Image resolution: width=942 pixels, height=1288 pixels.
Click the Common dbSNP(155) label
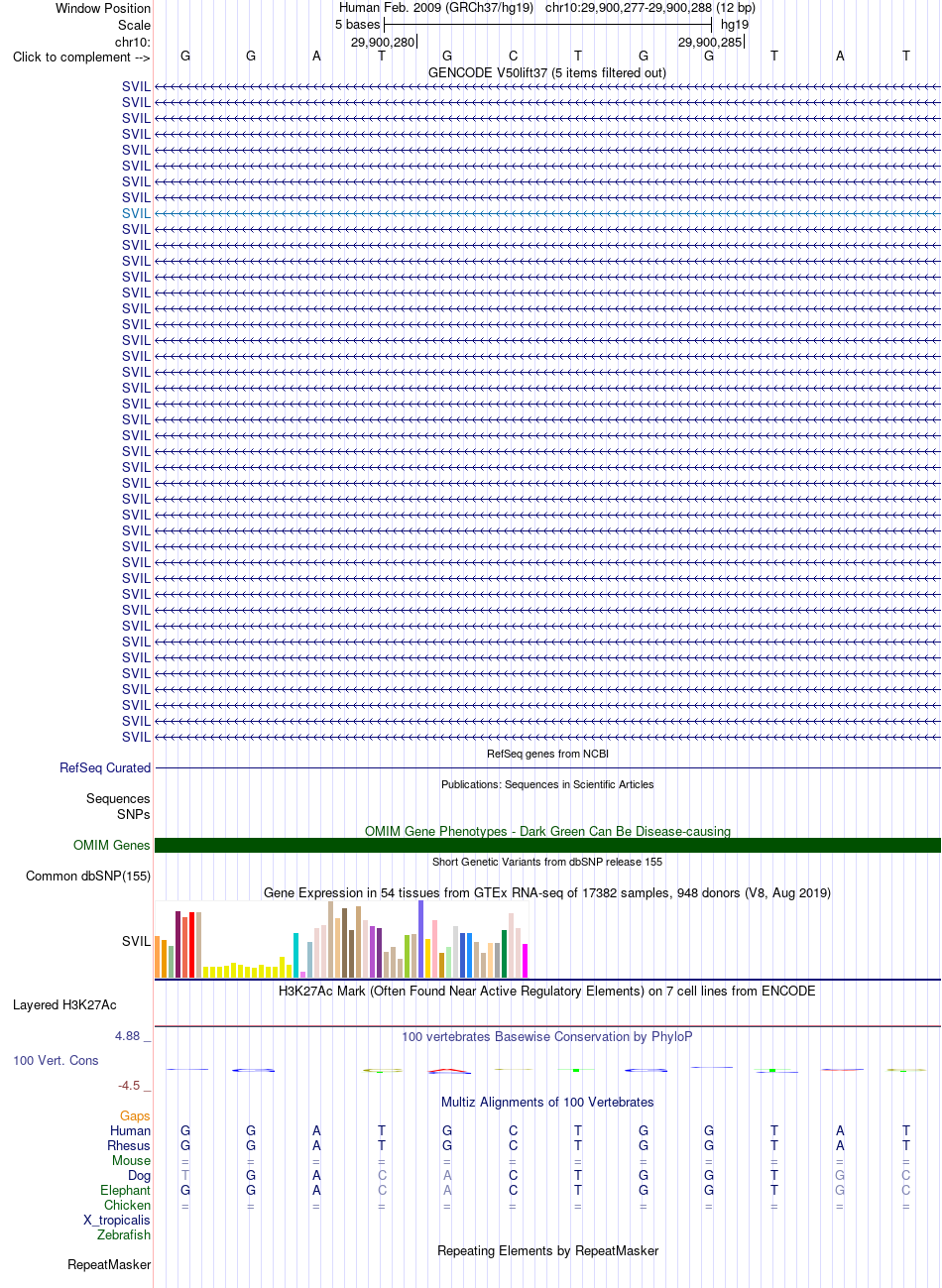tap(88, 876)
